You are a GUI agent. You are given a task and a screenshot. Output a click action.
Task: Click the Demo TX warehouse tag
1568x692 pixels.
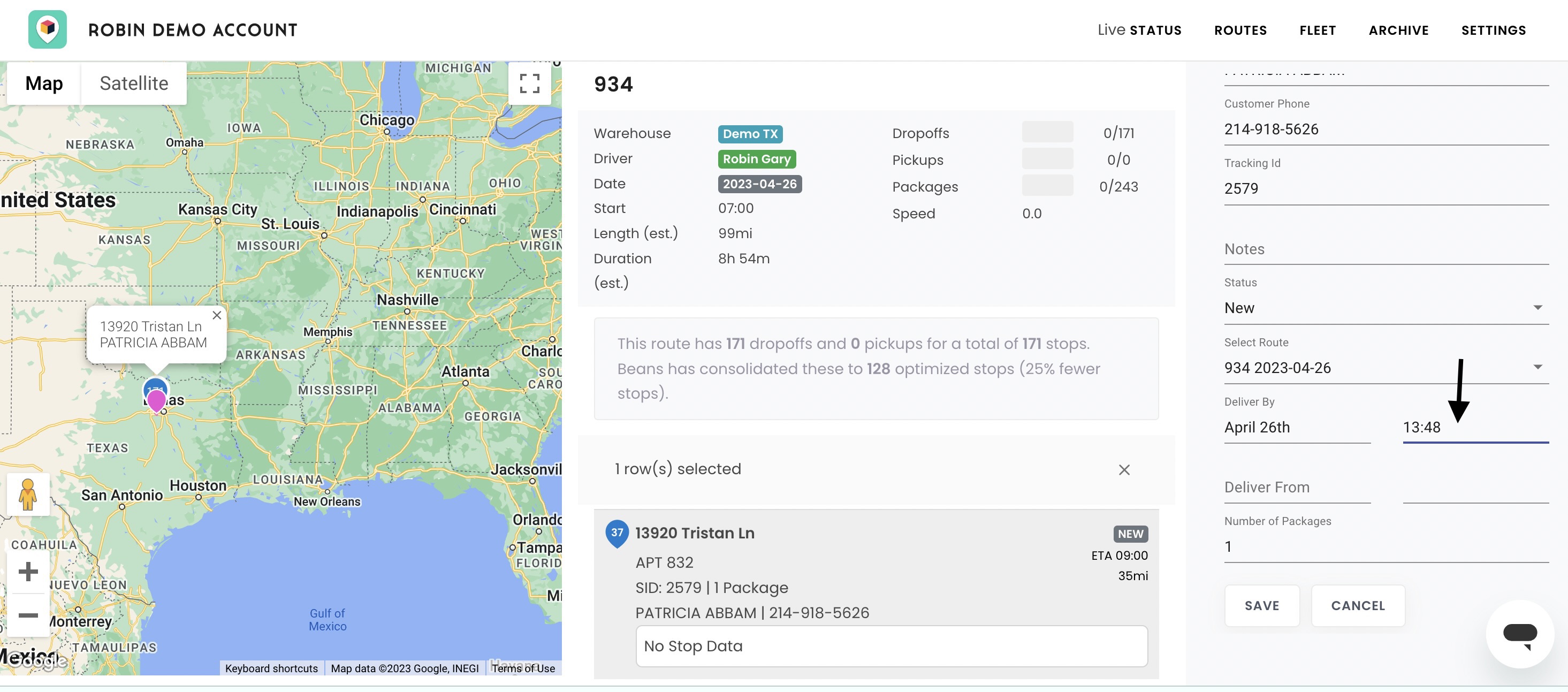point(750,133)
